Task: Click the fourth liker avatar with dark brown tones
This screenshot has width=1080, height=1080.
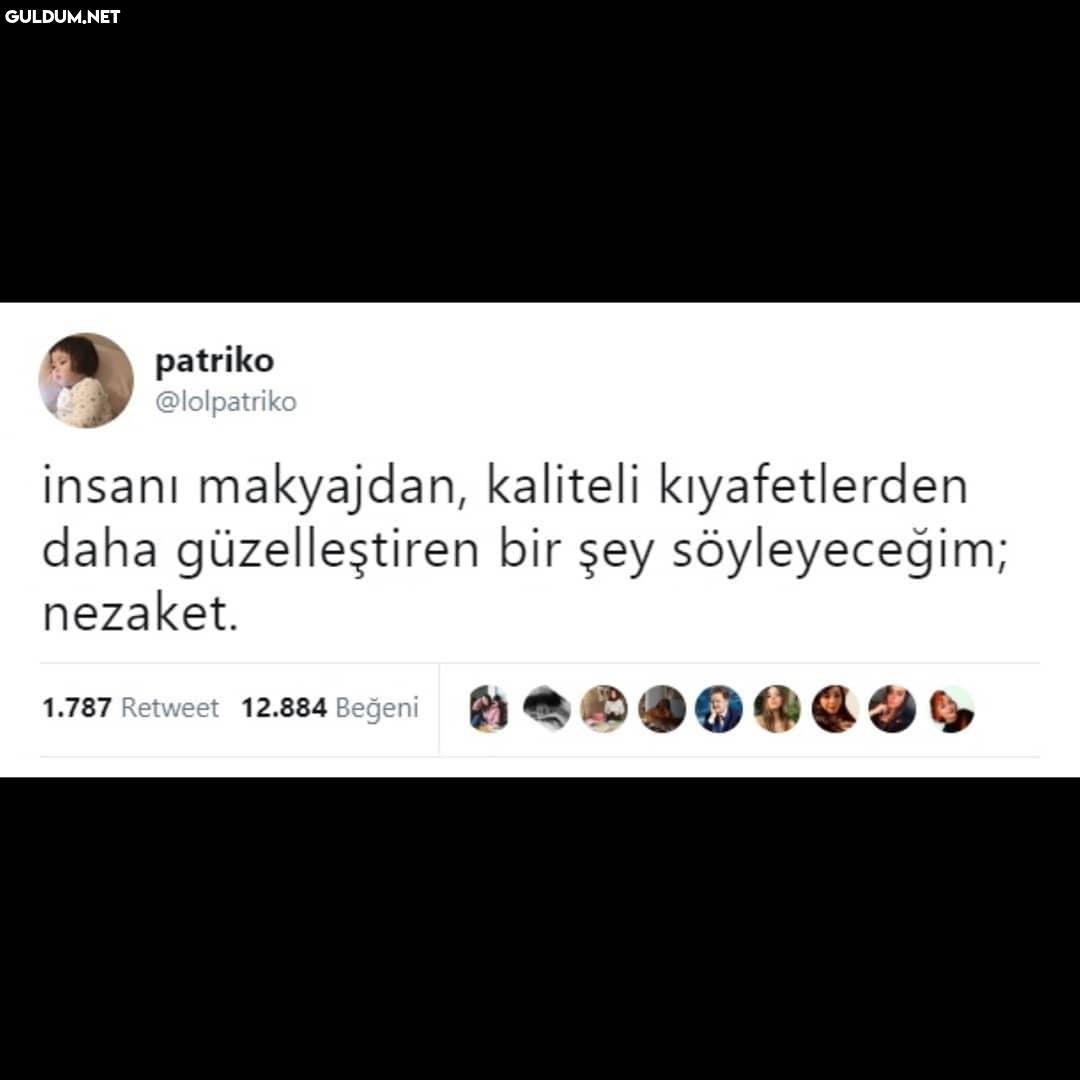Action: (x=662, y=709)
